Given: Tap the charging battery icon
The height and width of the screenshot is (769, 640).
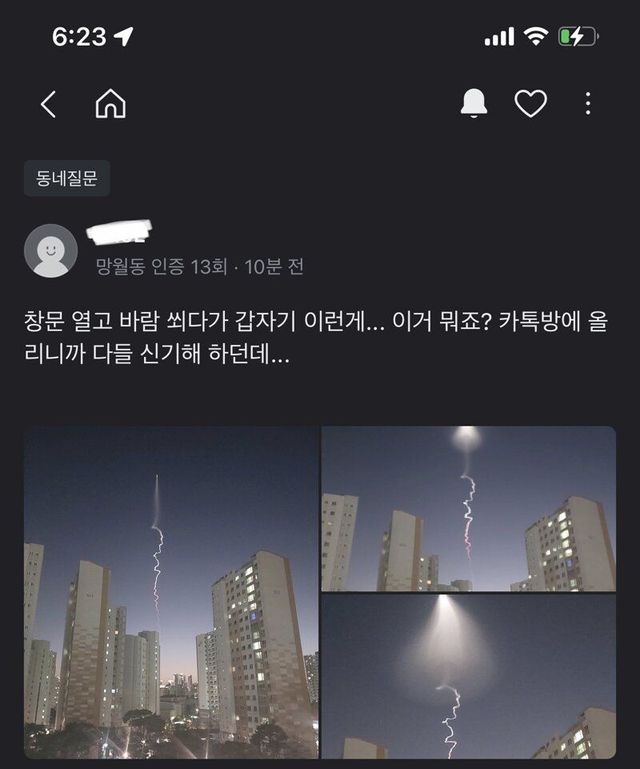Looking at the screenshot, I should 578,37.
